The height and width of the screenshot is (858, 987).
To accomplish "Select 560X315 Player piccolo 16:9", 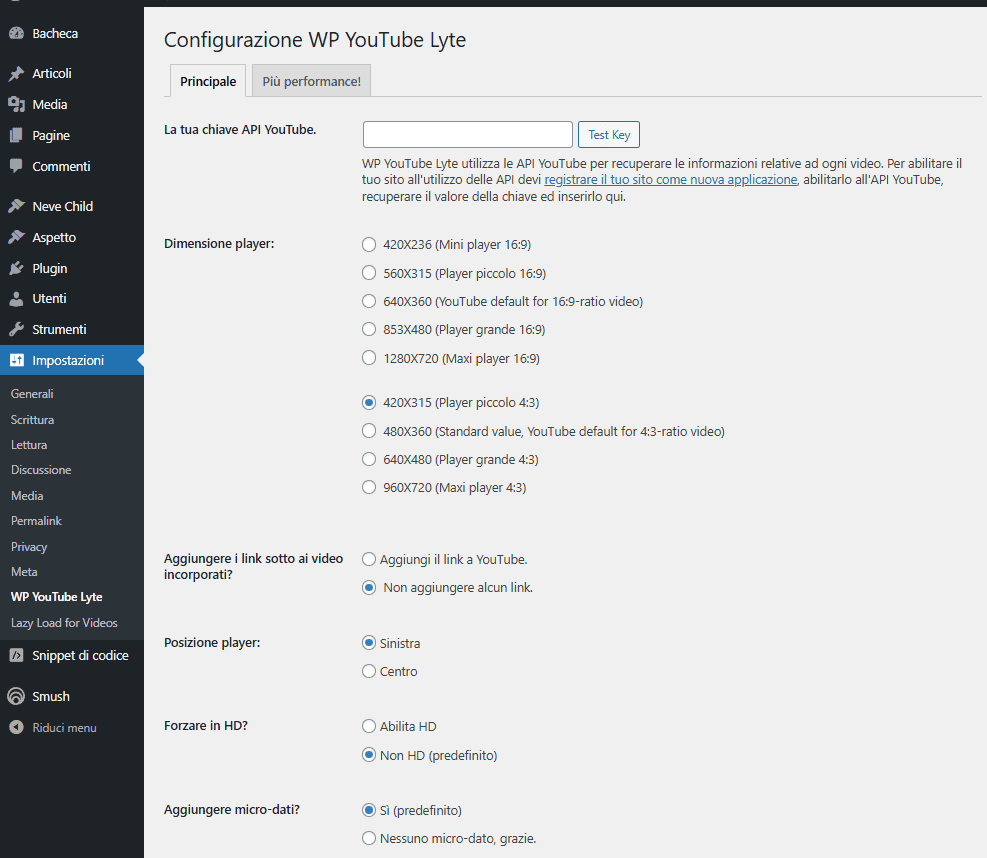I will pyautogui.click(x=369, y=273).
